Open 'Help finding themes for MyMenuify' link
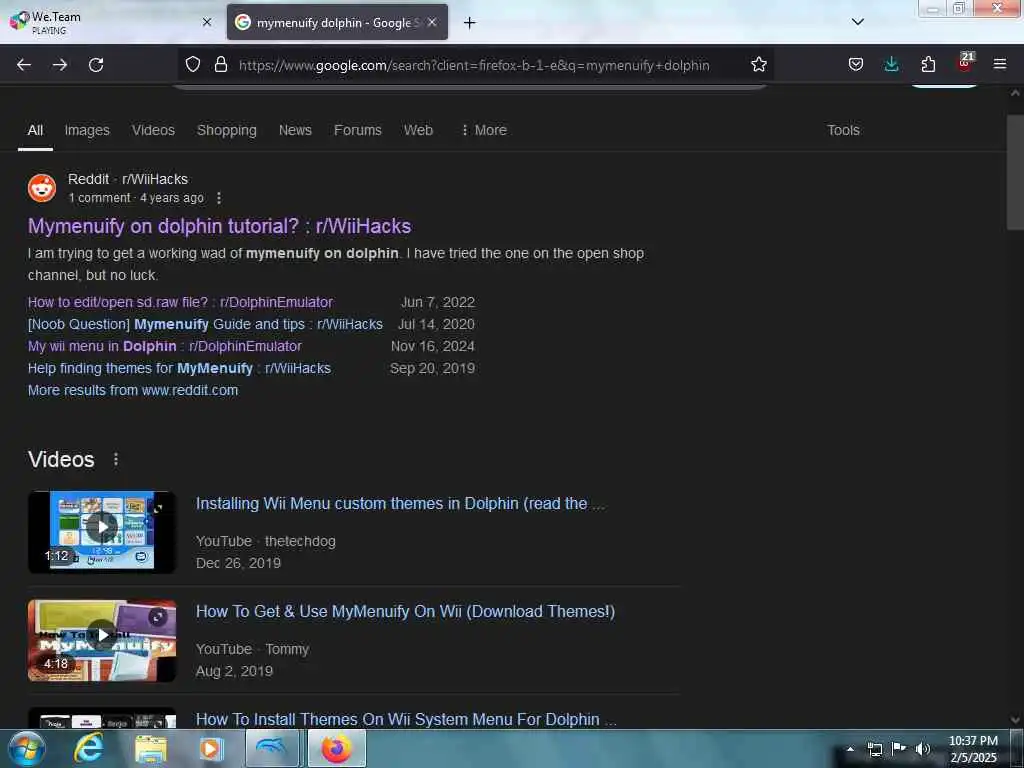 [179, 368]
